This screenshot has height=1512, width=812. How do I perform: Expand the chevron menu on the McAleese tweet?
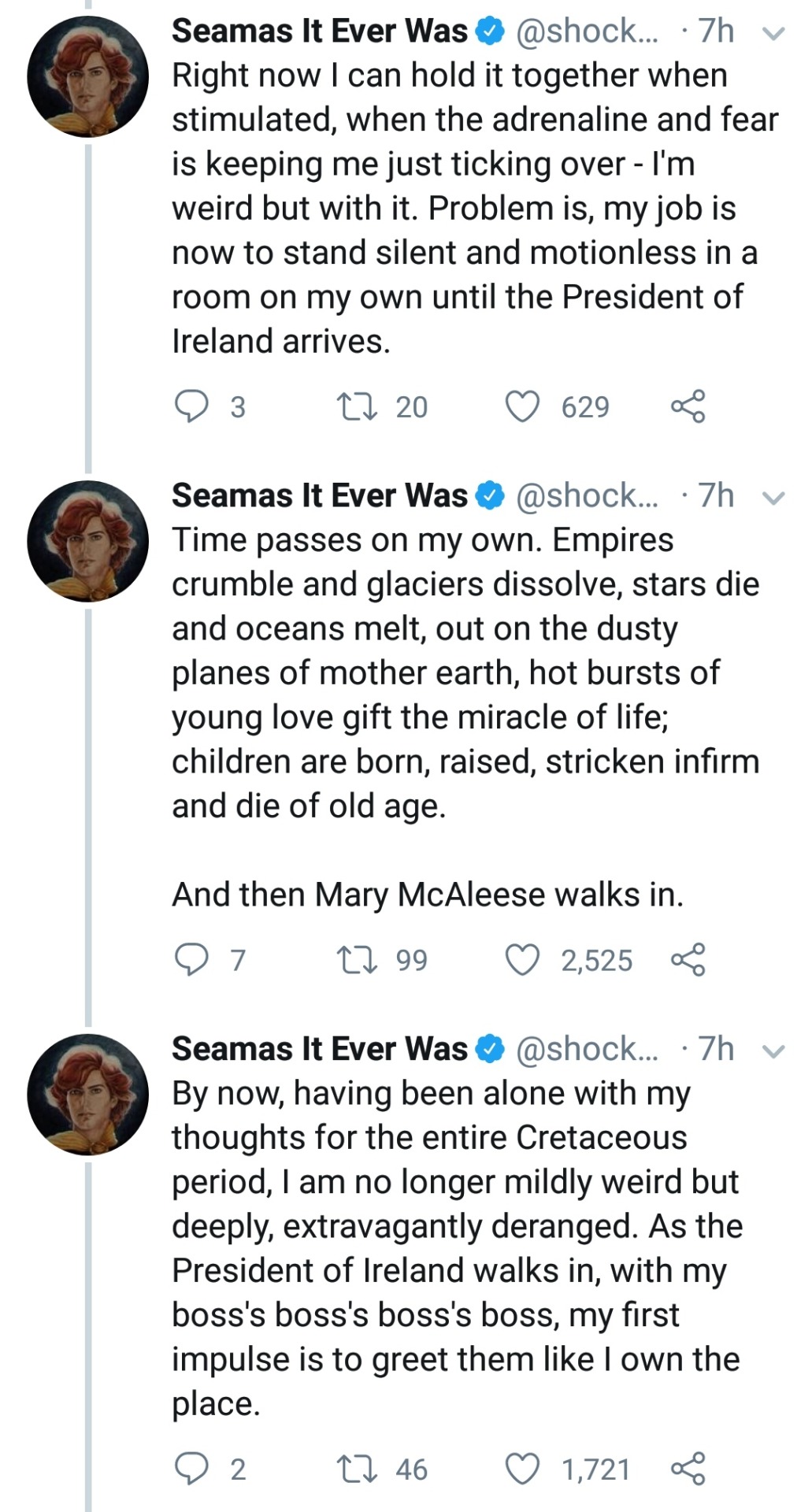click(x=774, y=498)
